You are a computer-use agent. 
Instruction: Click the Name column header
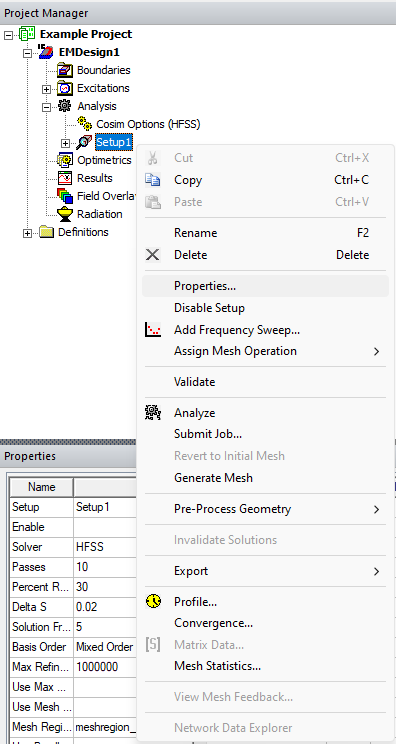coord(42,487)
